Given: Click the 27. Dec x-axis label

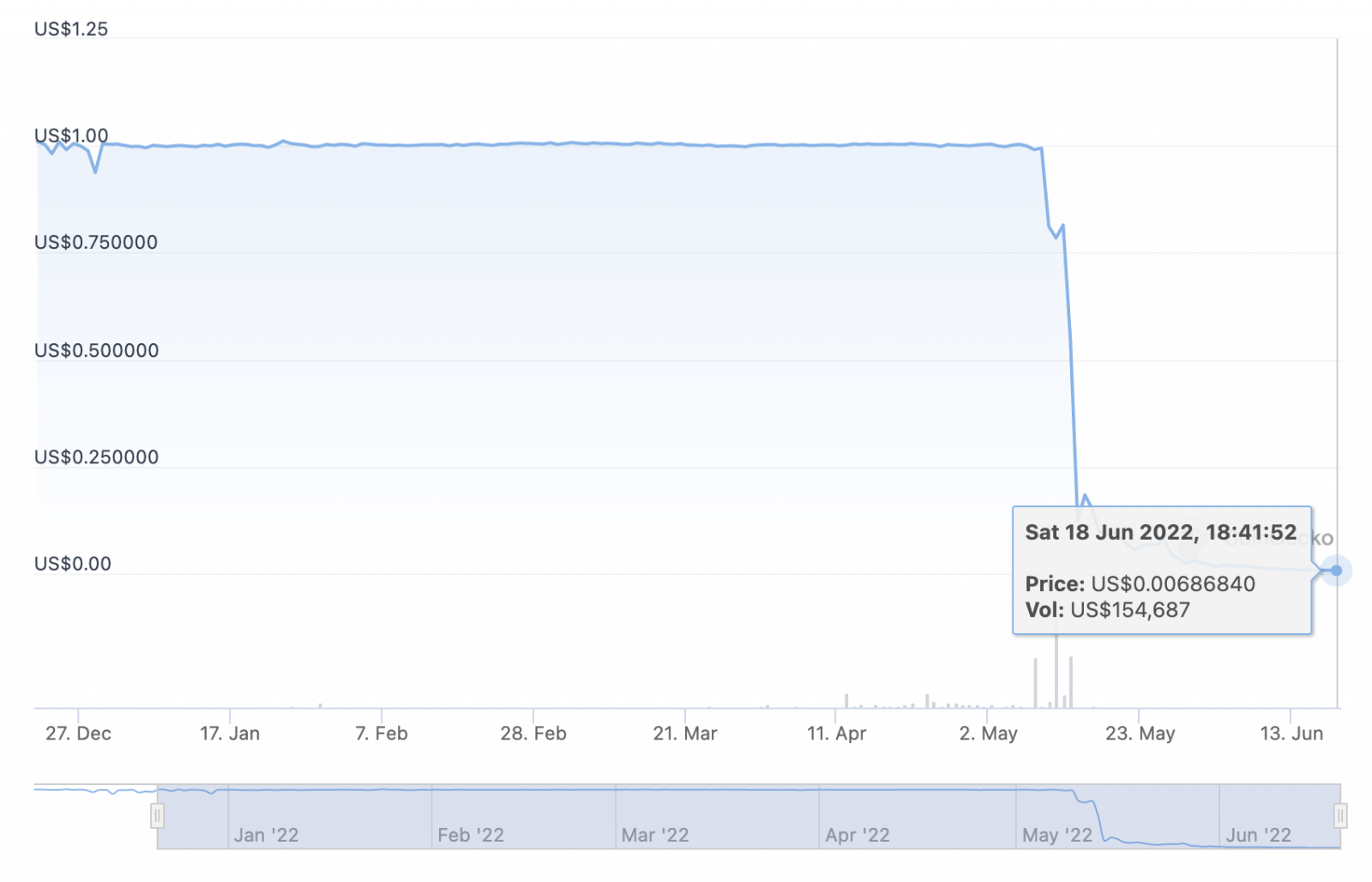Looking at the screenshot, I should (x=78, y=734).
